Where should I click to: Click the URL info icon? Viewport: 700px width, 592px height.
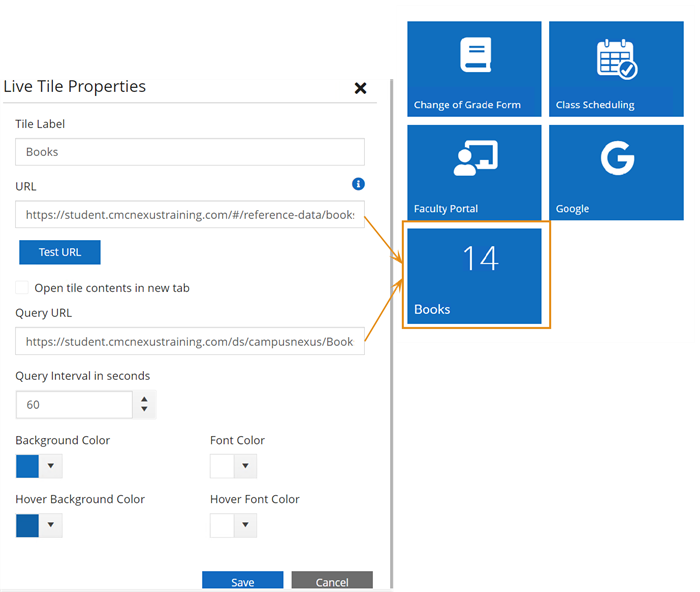(358, 184)
